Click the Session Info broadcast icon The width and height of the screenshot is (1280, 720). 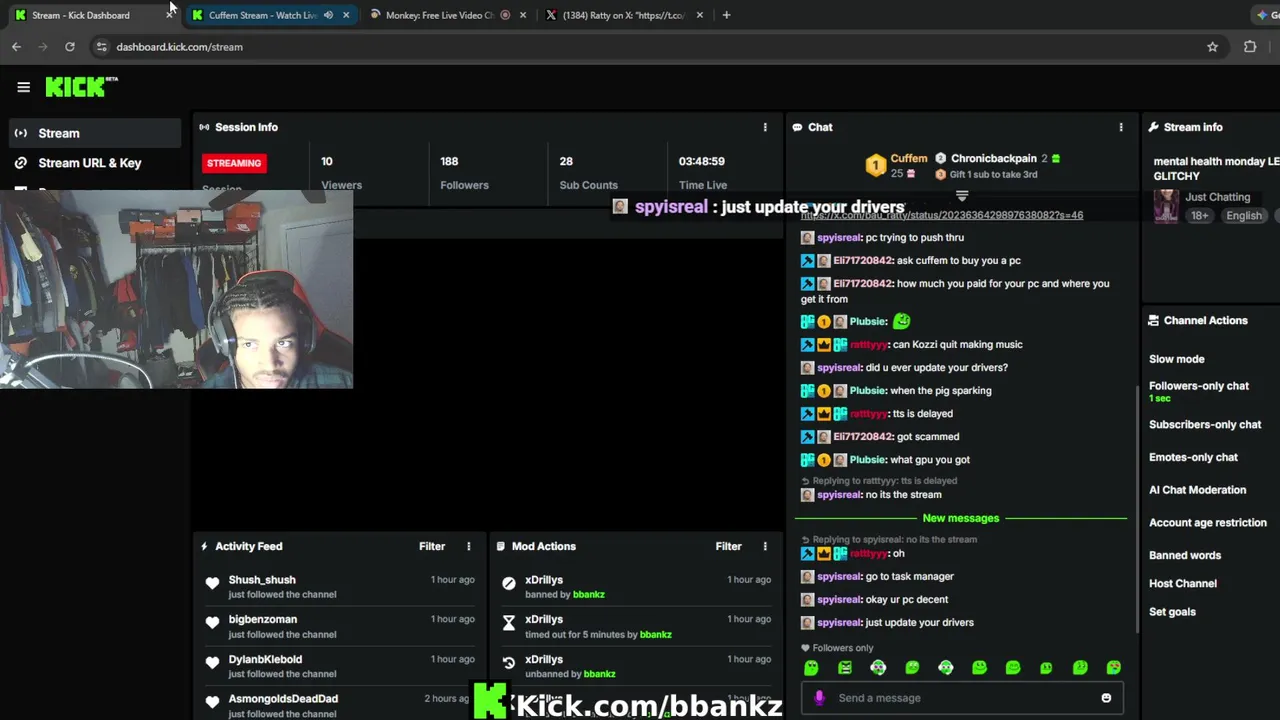pos(204,127)
